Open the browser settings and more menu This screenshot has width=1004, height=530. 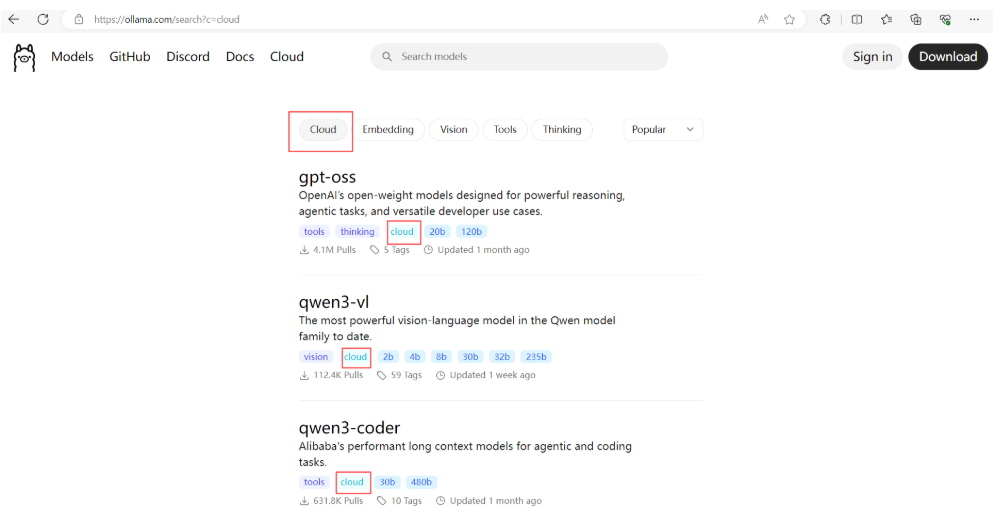[974, 19]
